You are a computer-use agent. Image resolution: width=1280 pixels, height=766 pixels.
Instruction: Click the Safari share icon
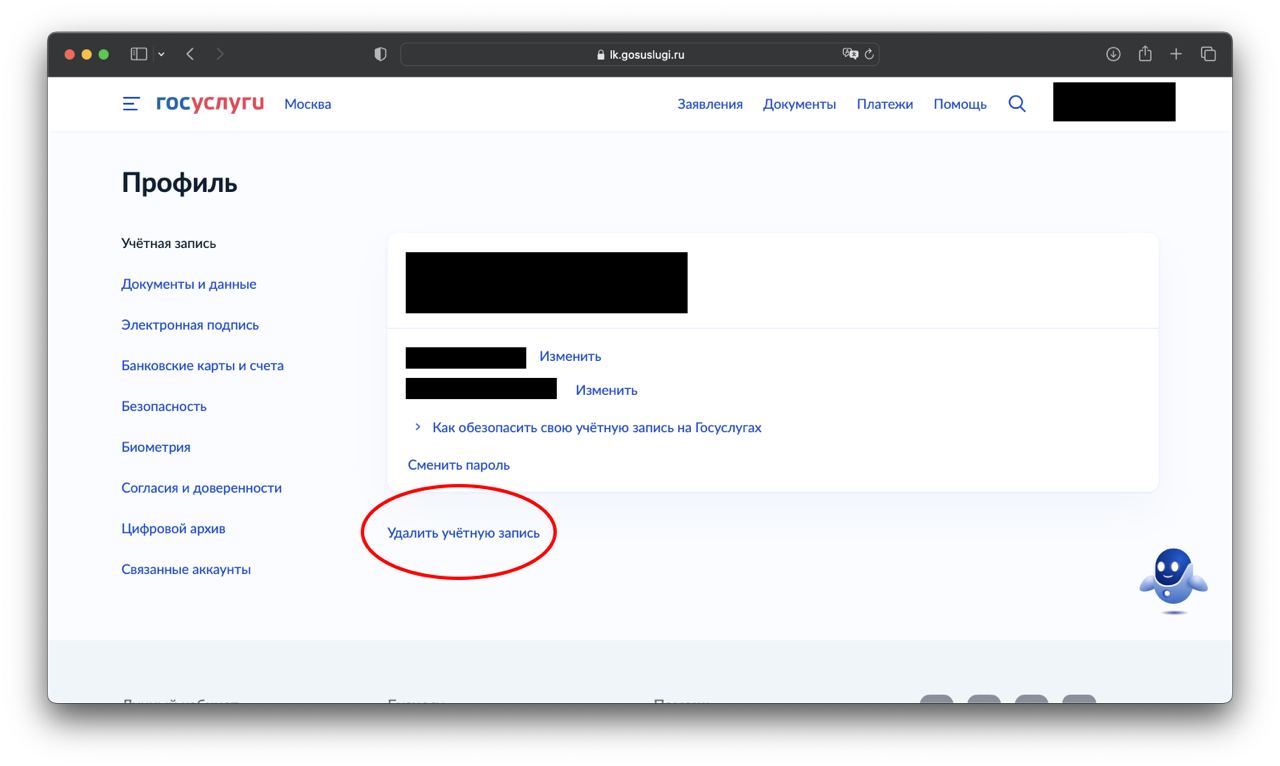click(1145, 54)
